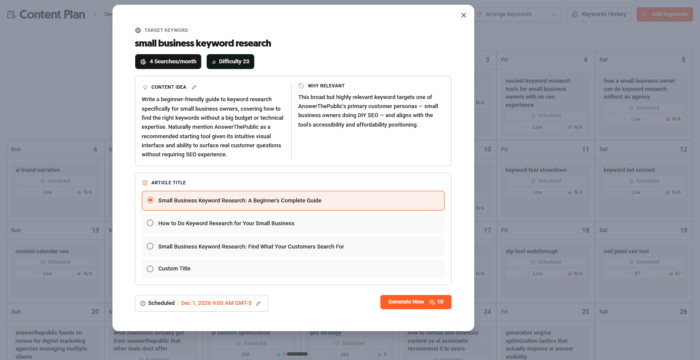Click the Target Keyword icon

[x=138, y=30]
